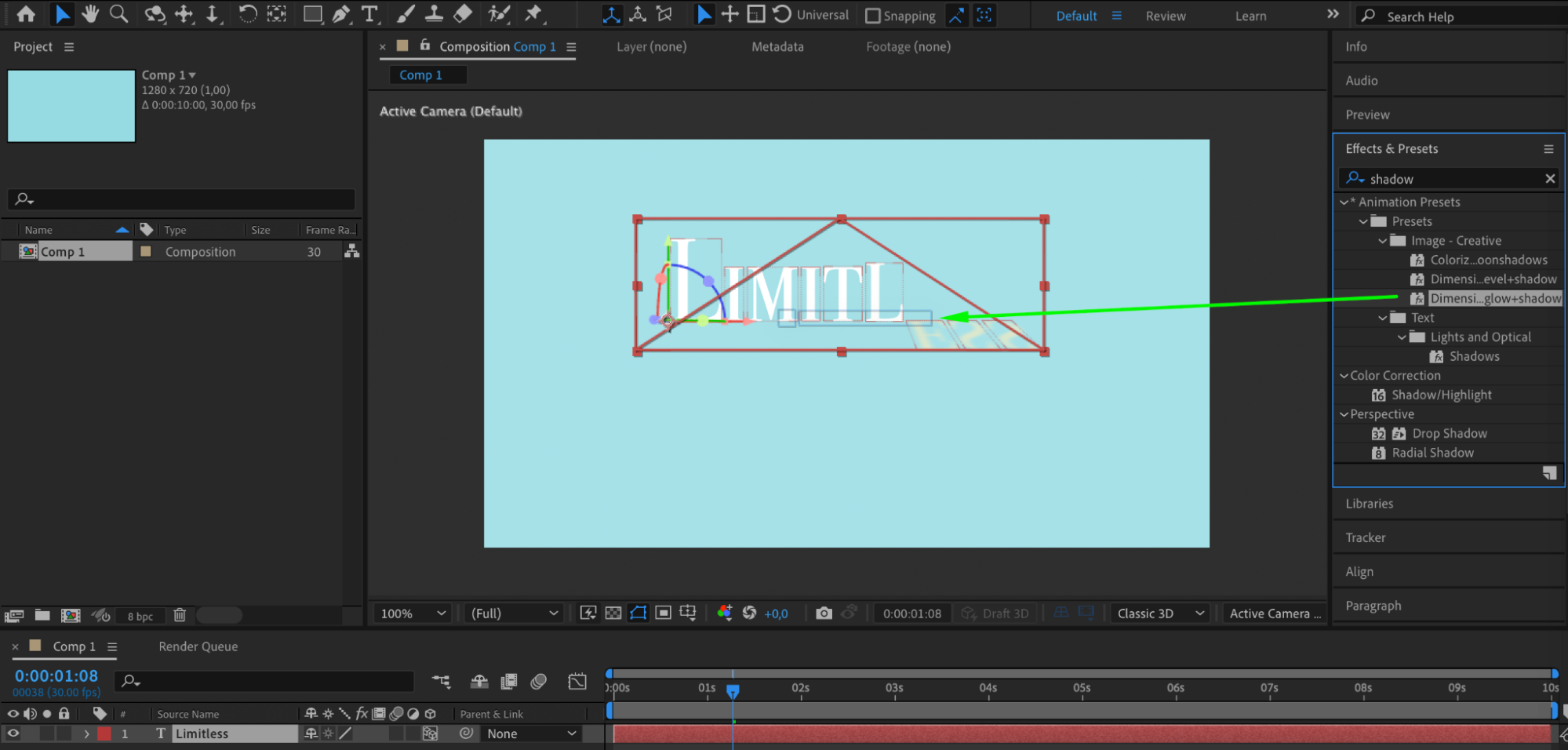The image size is (1568, 750).
Task: Select the Rectangle shape tool
Action: pyautogui.click(x=312, y=14)
